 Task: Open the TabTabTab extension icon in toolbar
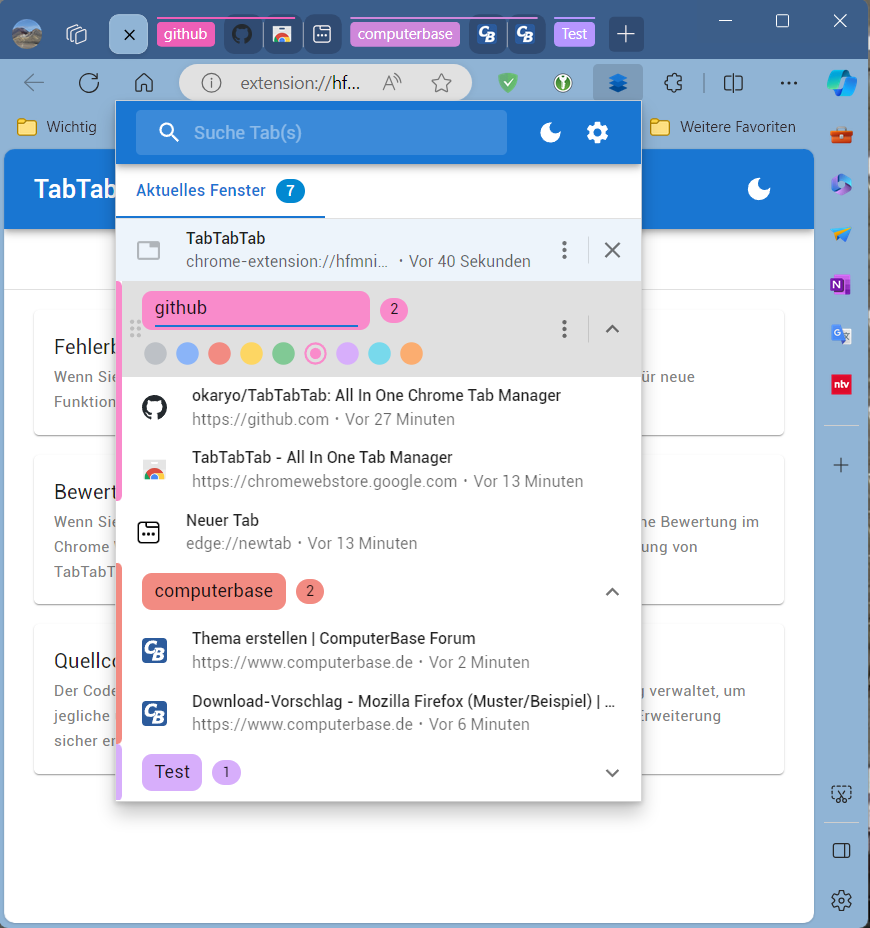[x=617, y=83]
